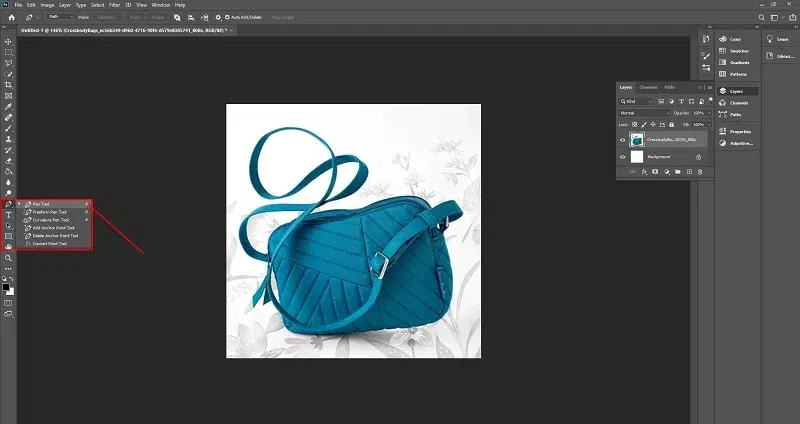
Task: Open Layers panel flyout menu
Action: pos(709,87)
